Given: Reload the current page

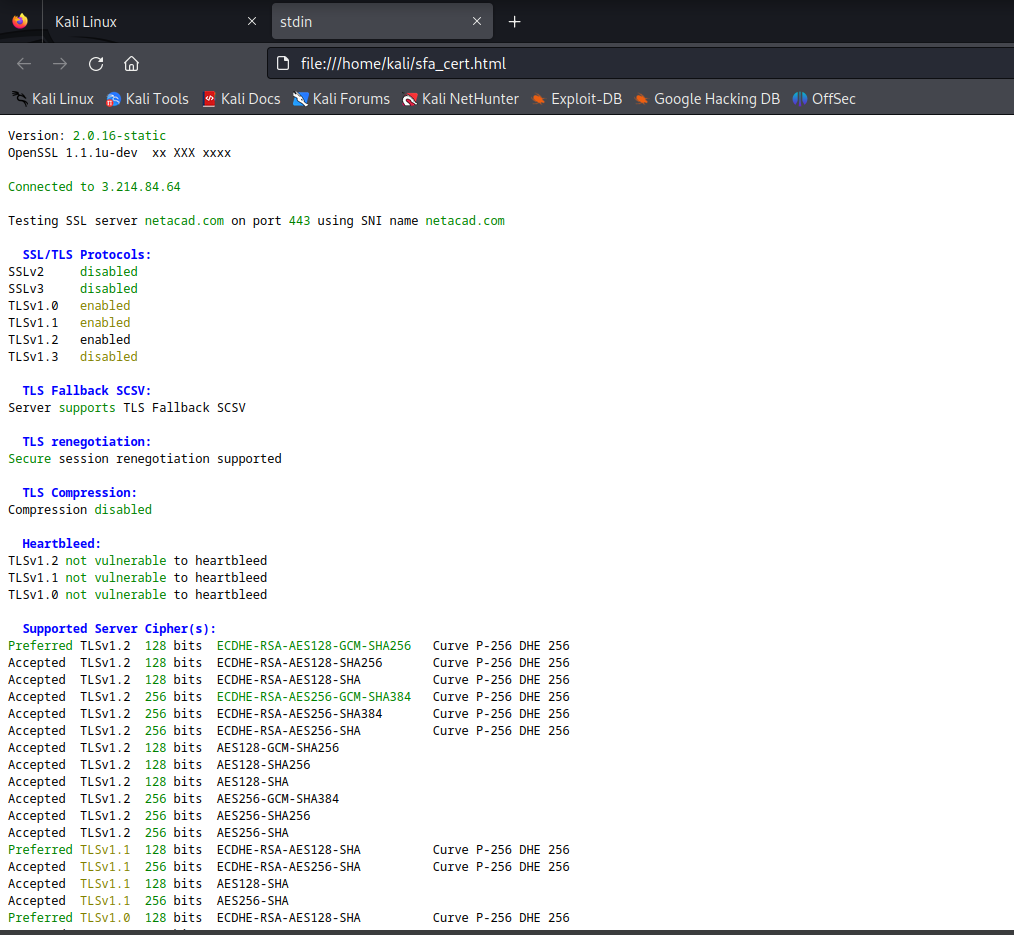Looking at the screenshot, I should 96,64.
